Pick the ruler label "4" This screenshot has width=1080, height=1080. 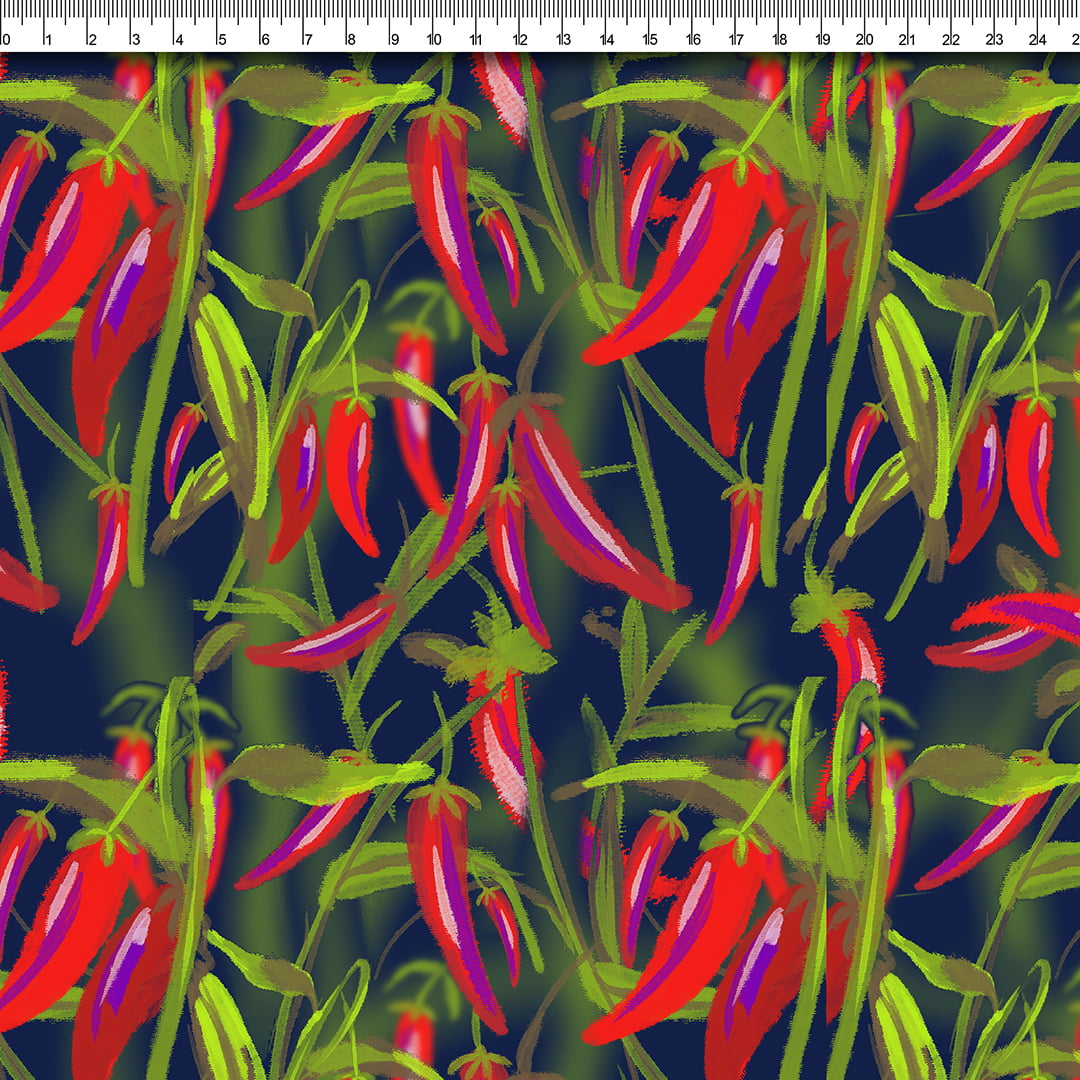click(178, 39)
